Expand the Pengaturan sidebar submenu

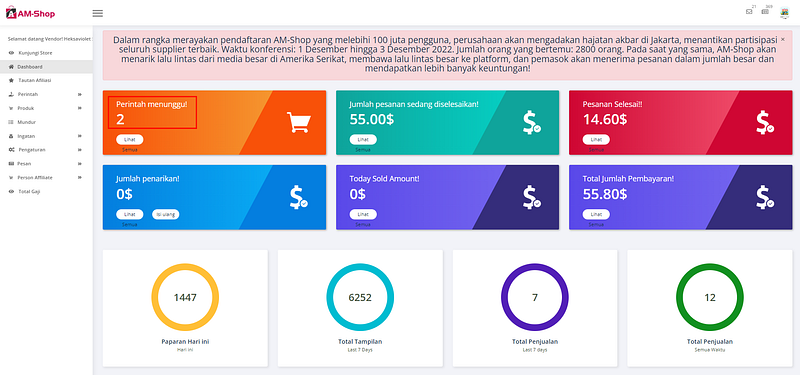click(46, 150)
